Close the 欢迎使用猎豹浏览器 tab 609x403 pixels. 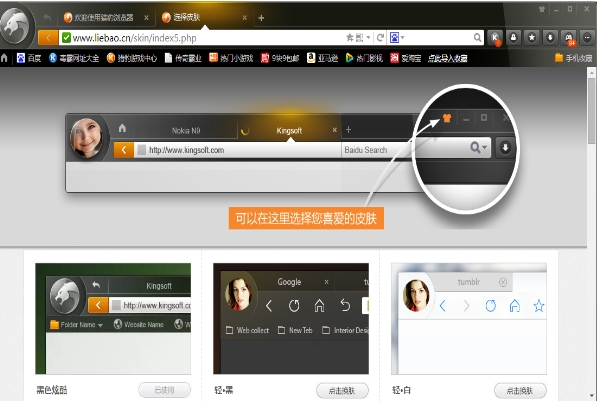click(x=146, y=17)
